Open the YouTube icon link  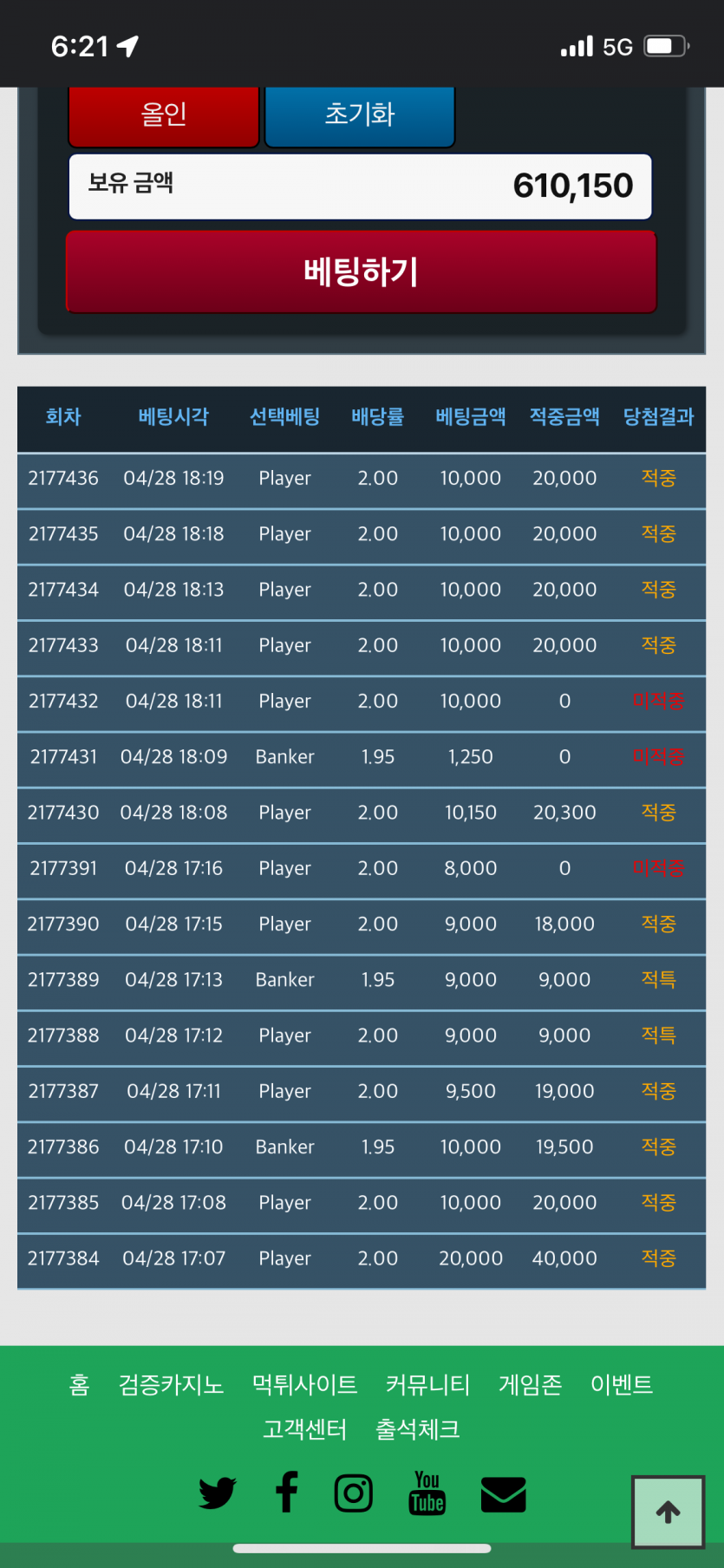click(427, 1493)
